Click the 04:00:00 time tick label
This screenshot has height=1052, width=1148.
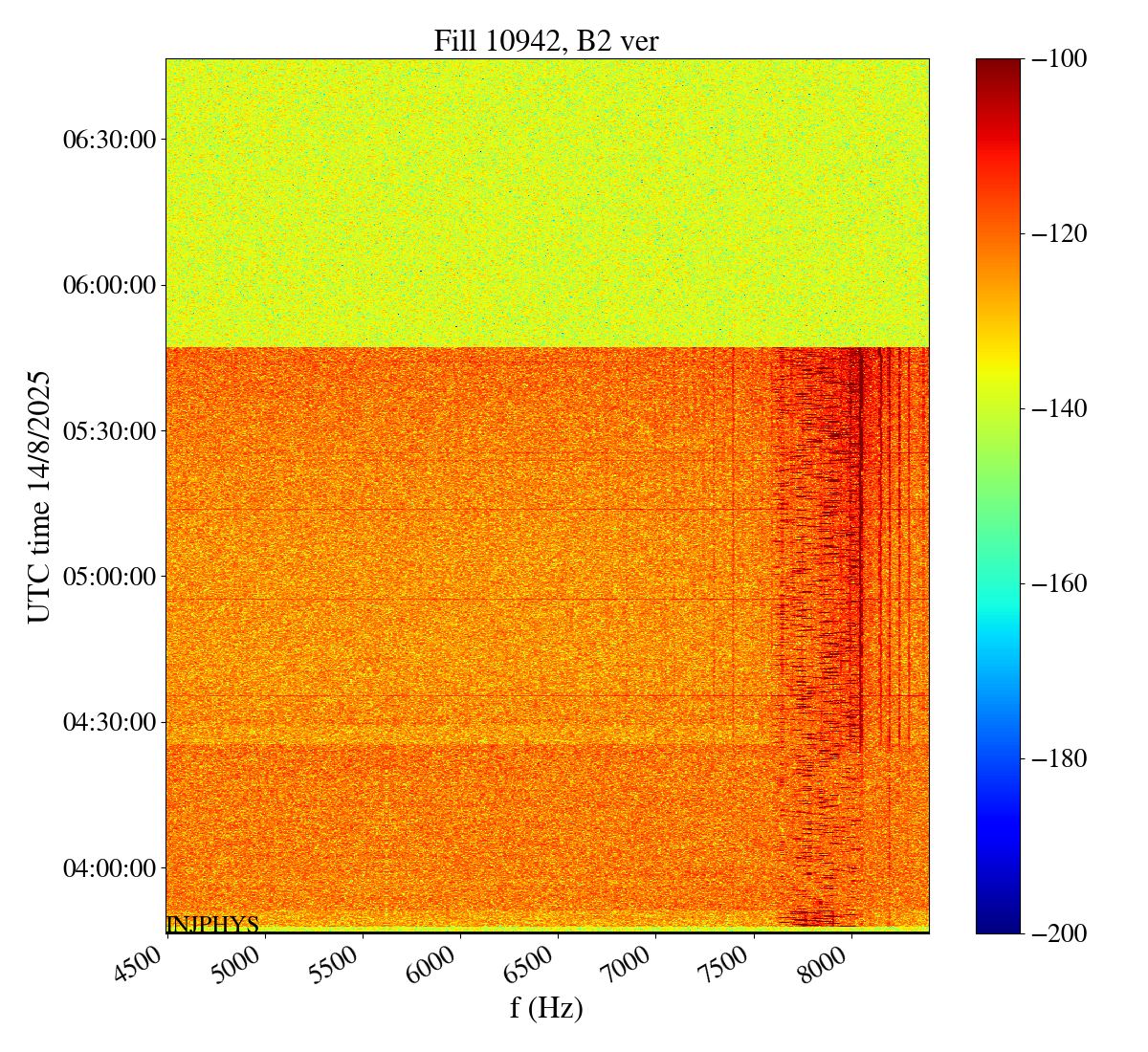[x=109, y=868]
